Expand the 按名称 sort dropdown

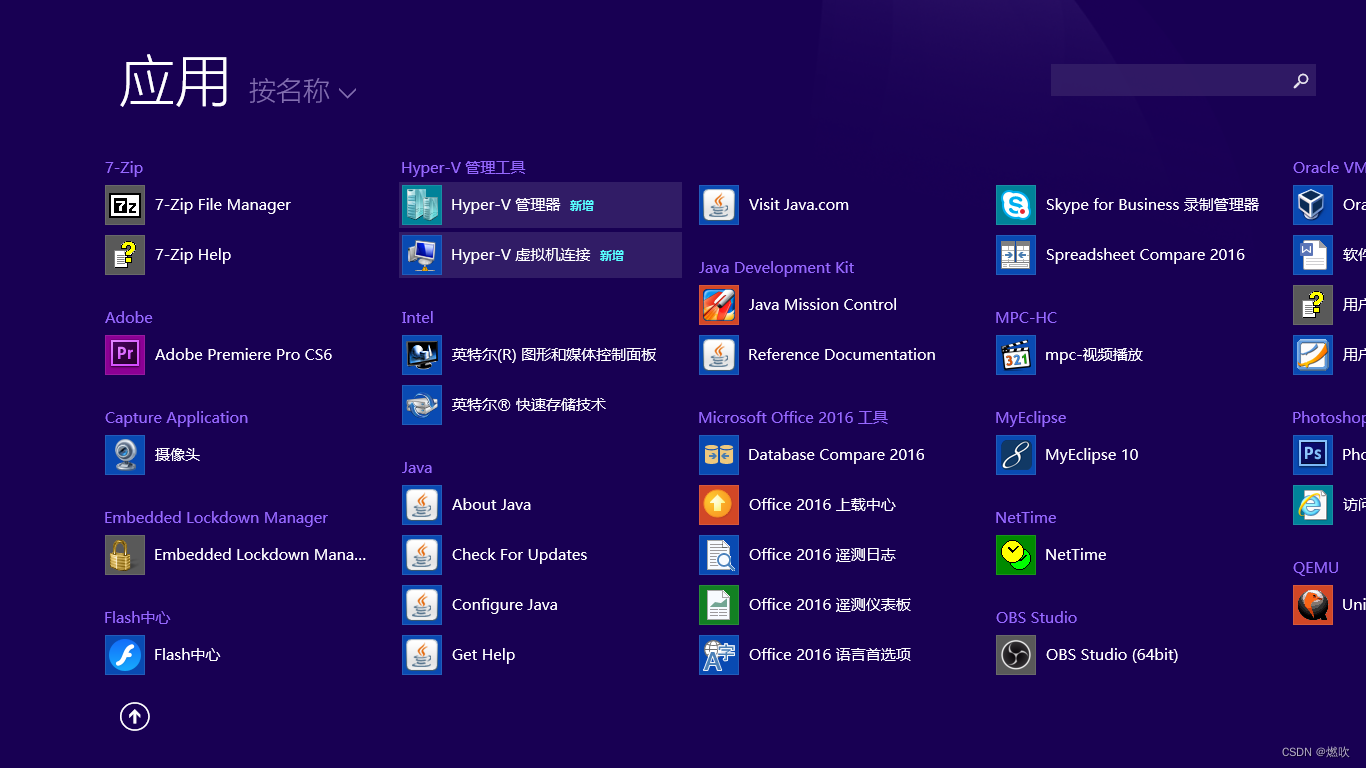(x=303, y=91)
